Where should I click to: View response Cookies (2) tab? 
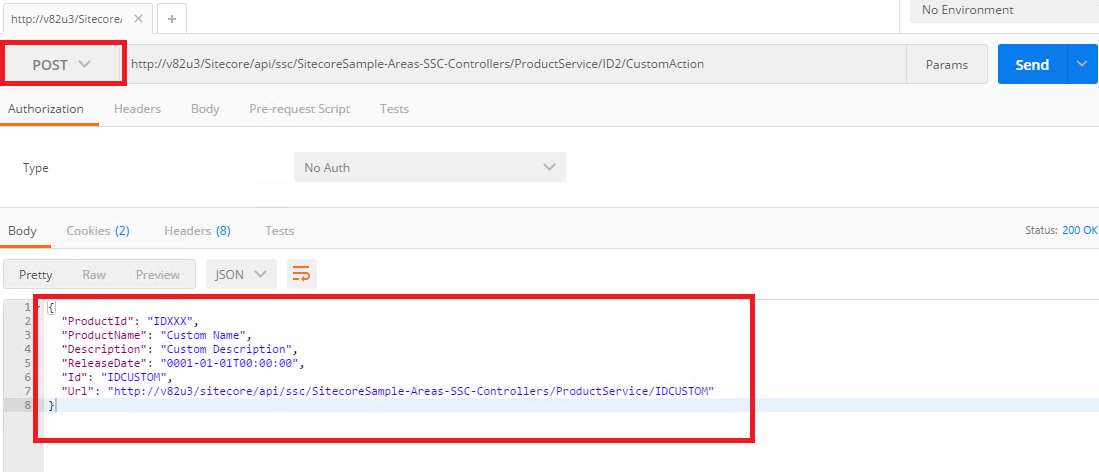pyautogui.click(x=98, y=230)
